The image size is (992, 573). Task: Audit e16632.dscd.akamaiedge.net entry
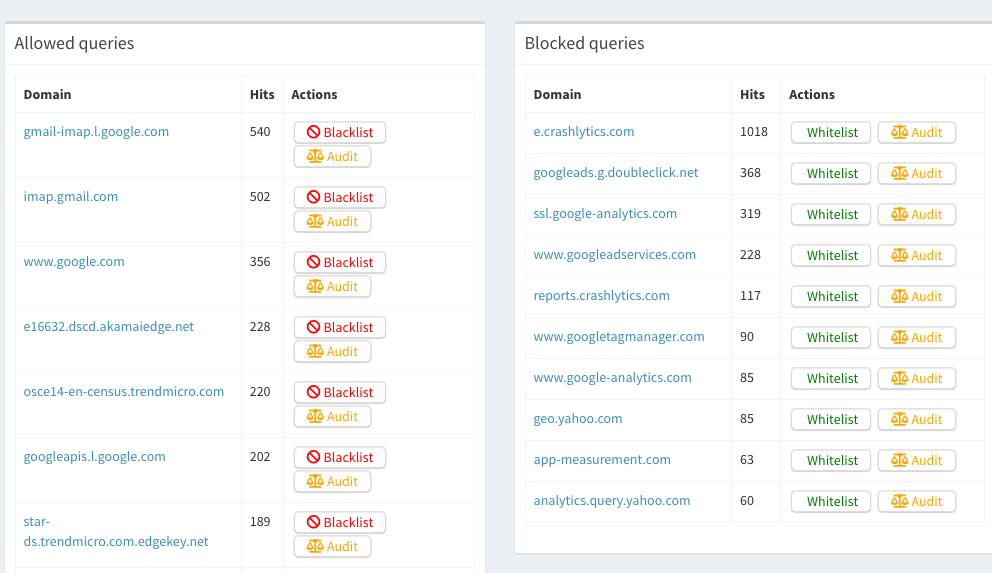click(332, 352)
